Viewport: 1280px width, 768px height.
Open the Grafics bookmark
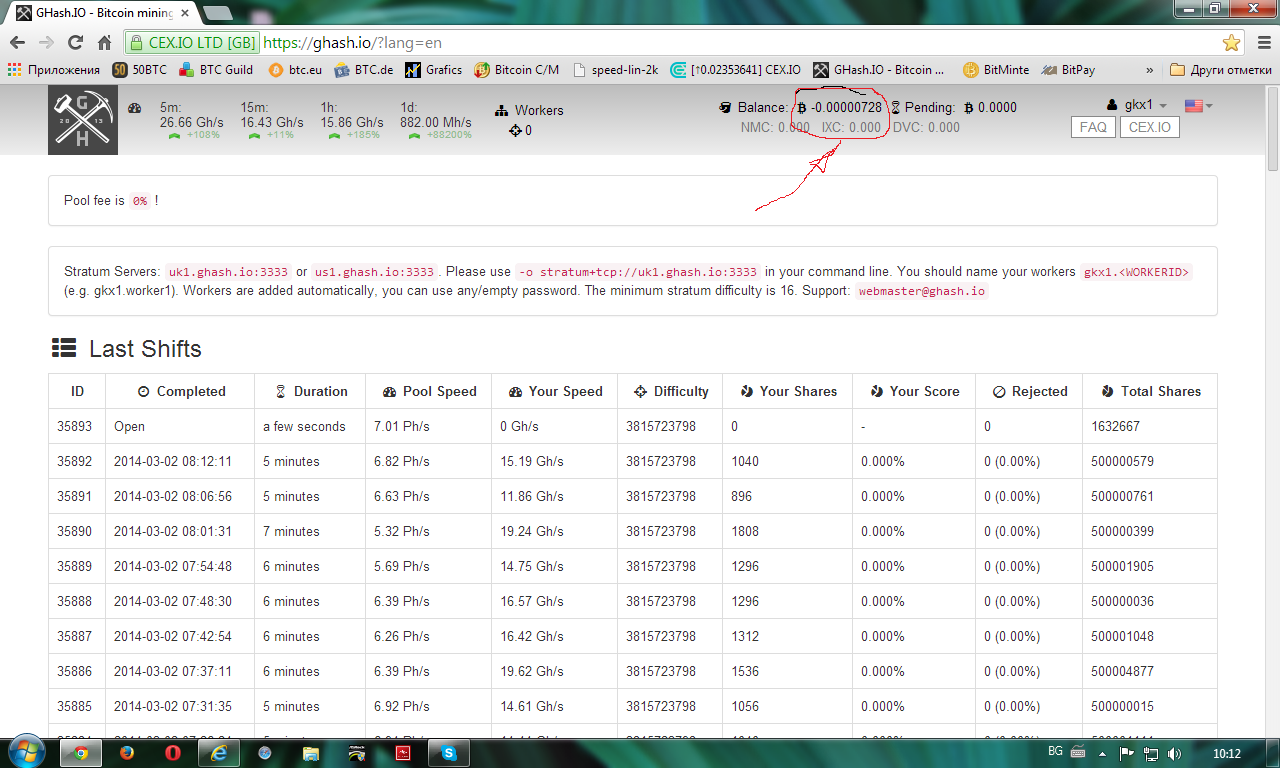[434, 70]
